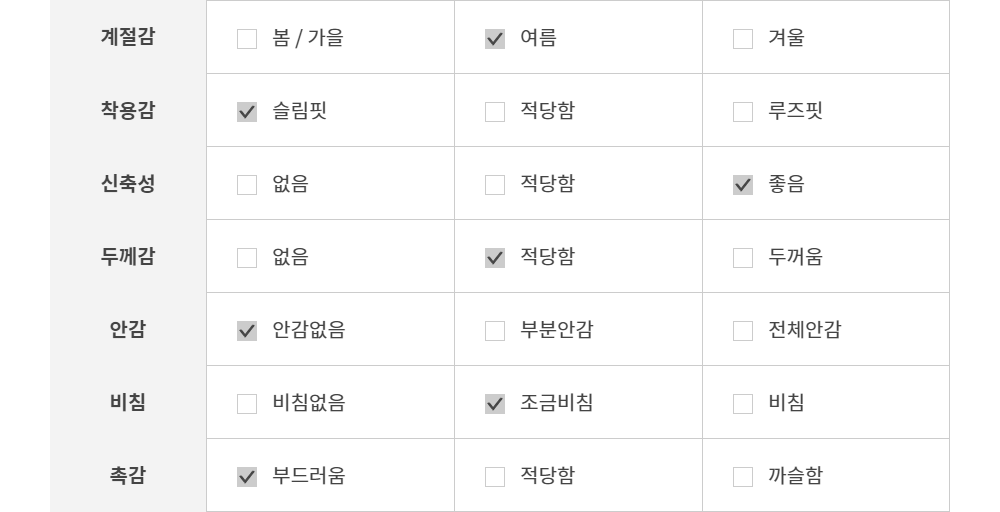This screenshot has height=512, width=1000.
Task: Uncheck the 슬림핏 checkbox
Action: (247, 113)
